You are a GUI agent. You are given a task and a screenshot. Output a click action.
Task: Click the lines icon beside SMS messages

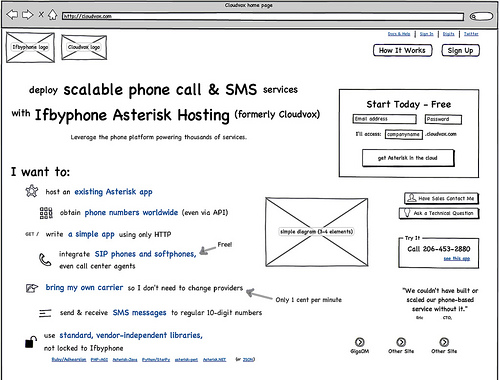[x=45, y=313]
